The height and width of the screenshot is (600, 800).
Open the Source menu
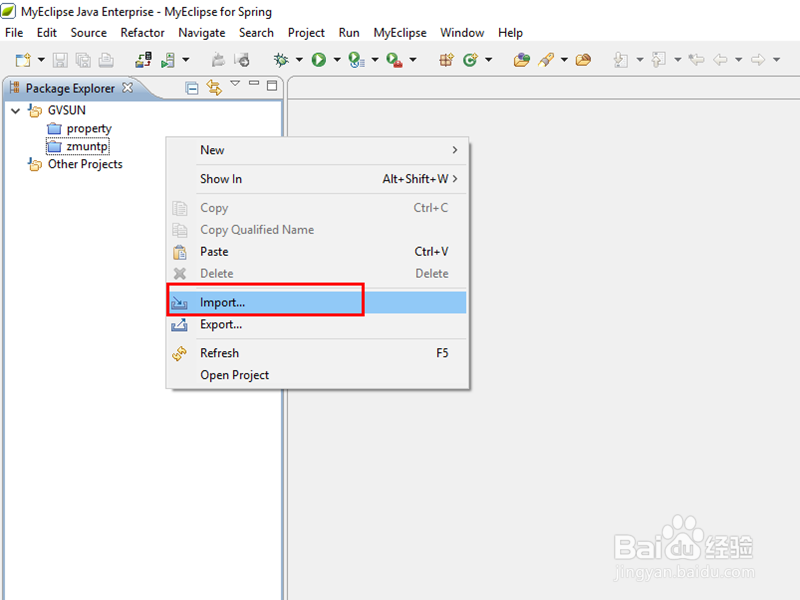tap(88, 33)
